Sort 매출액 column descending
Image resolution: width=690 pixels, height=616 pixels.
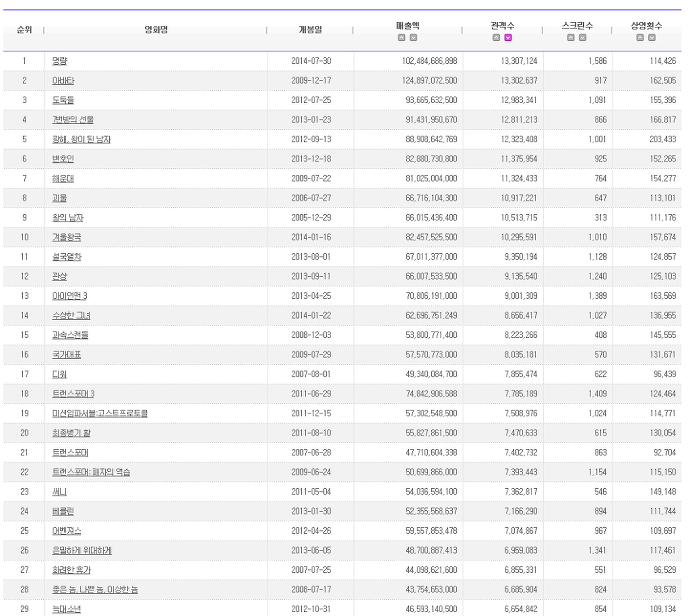(x=413, y=38)
